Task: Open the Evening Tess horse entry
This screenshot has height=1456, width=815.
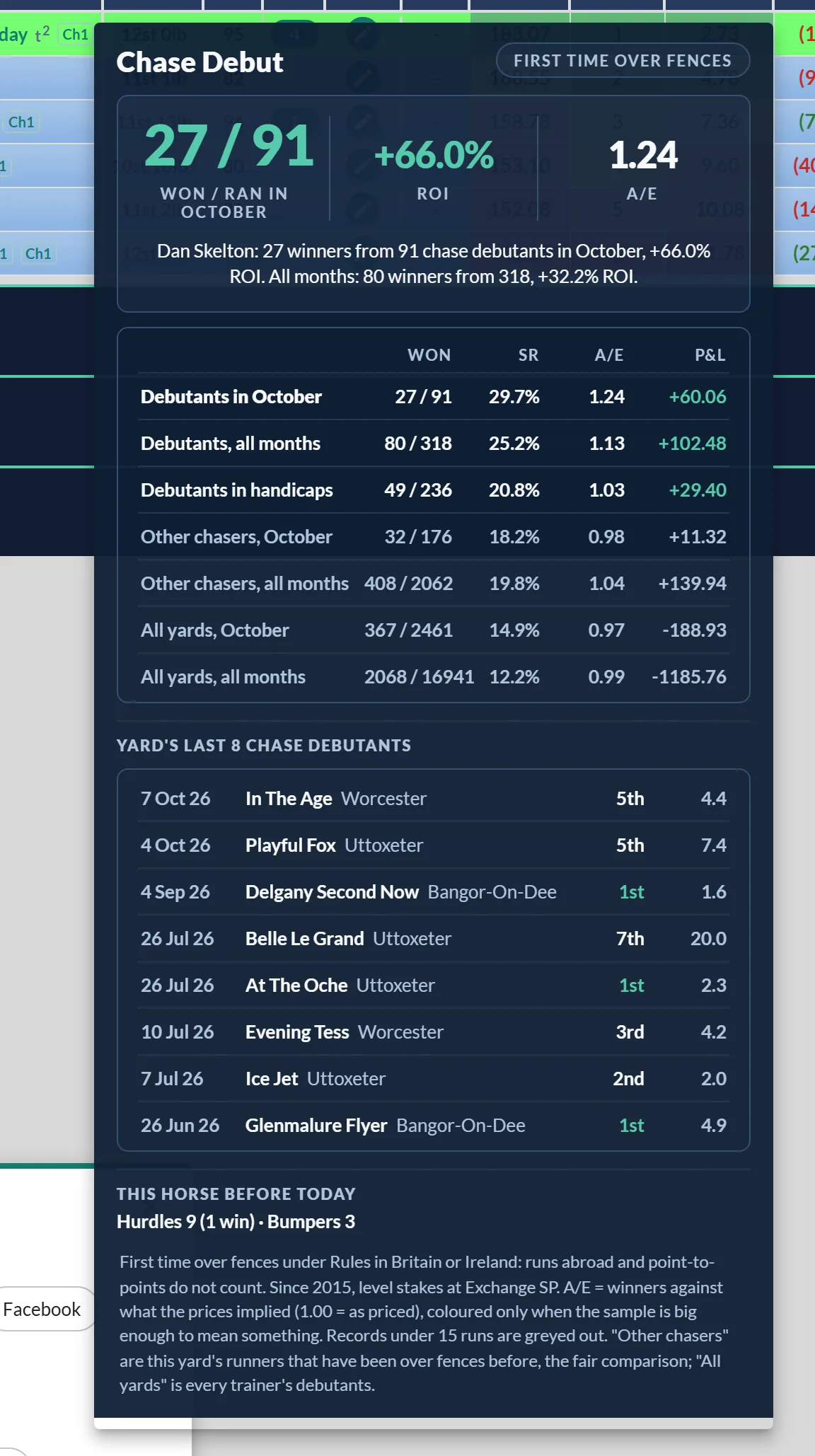Action: pyautogui.click(x=297, y=1032)
